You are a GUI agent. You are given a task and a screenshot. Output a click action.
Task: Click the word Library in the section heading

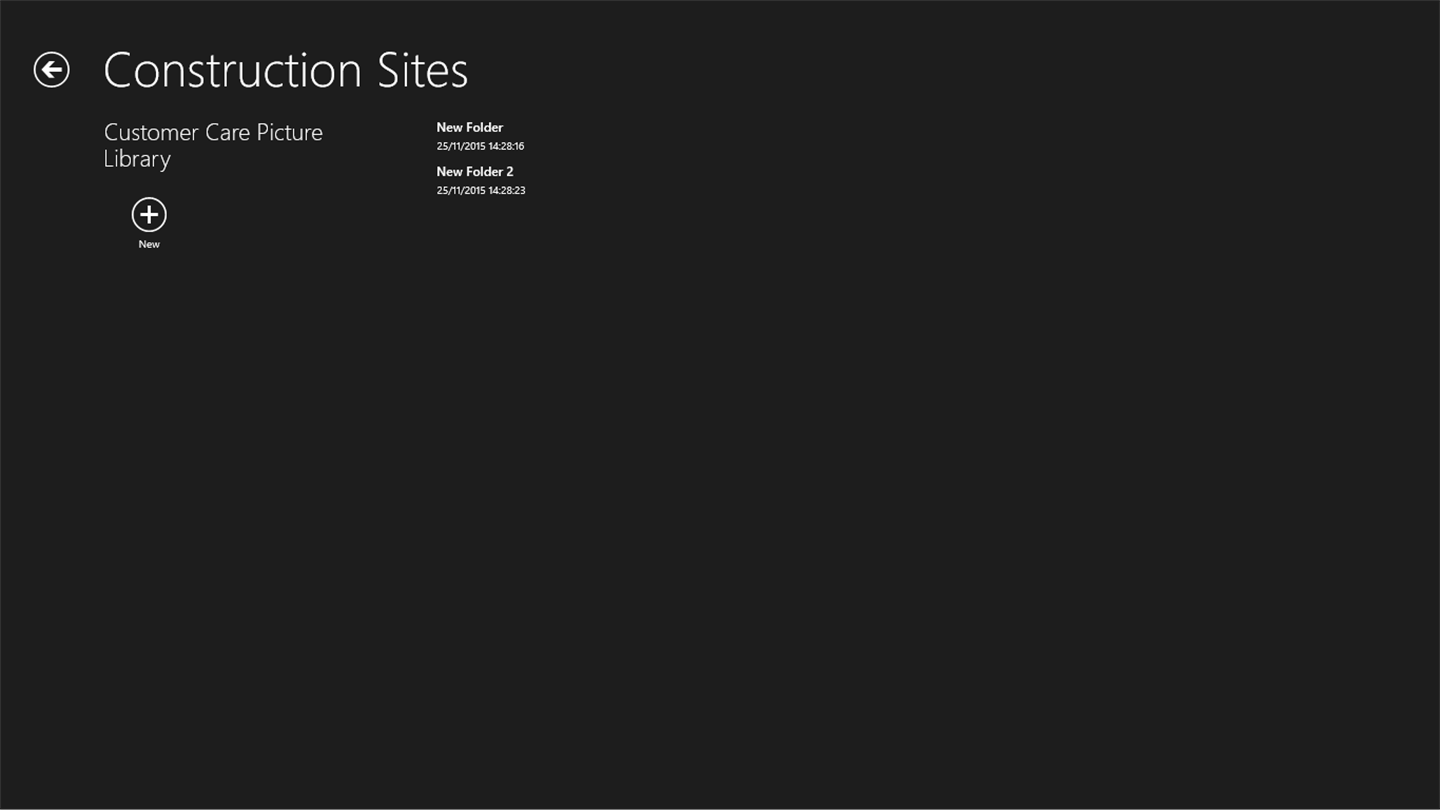[137, 159]
